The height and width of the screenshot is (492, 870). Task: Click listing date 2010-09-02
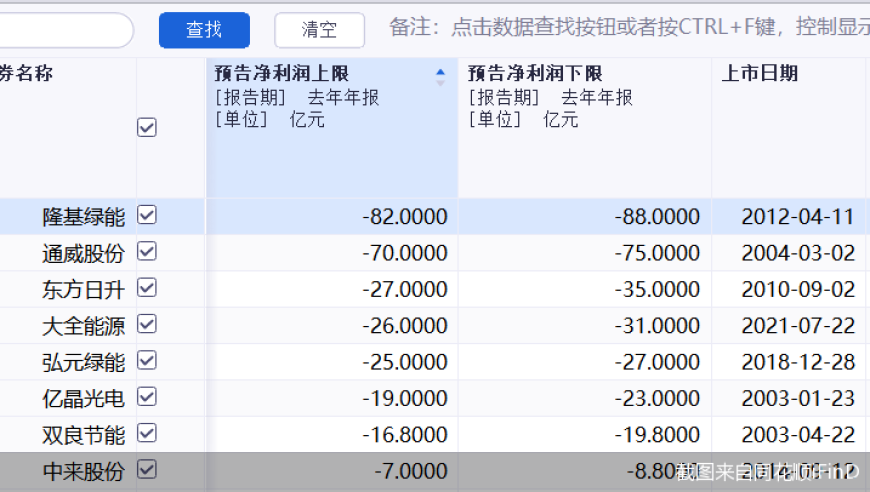coord(798,290)
